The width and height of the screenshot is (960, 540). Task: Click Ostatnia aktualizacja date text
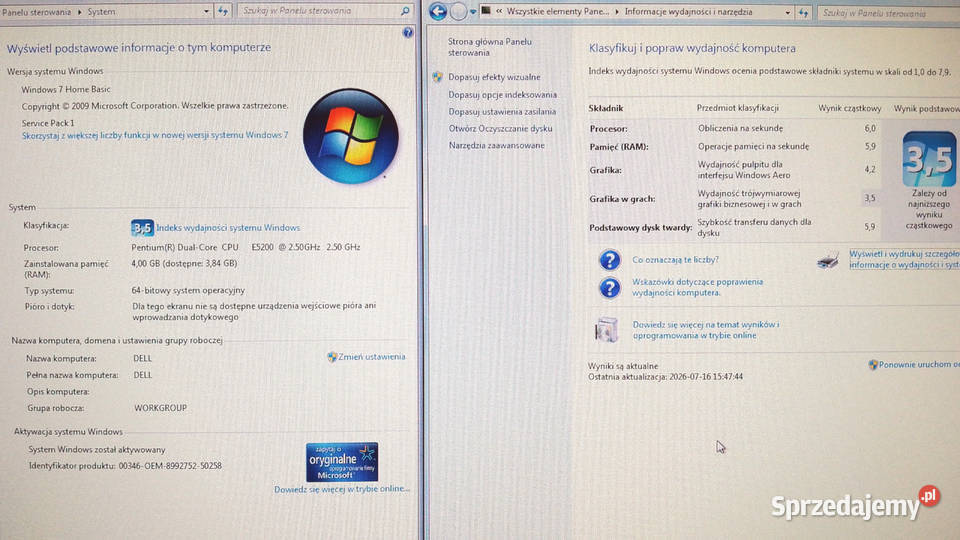(666, 377)
